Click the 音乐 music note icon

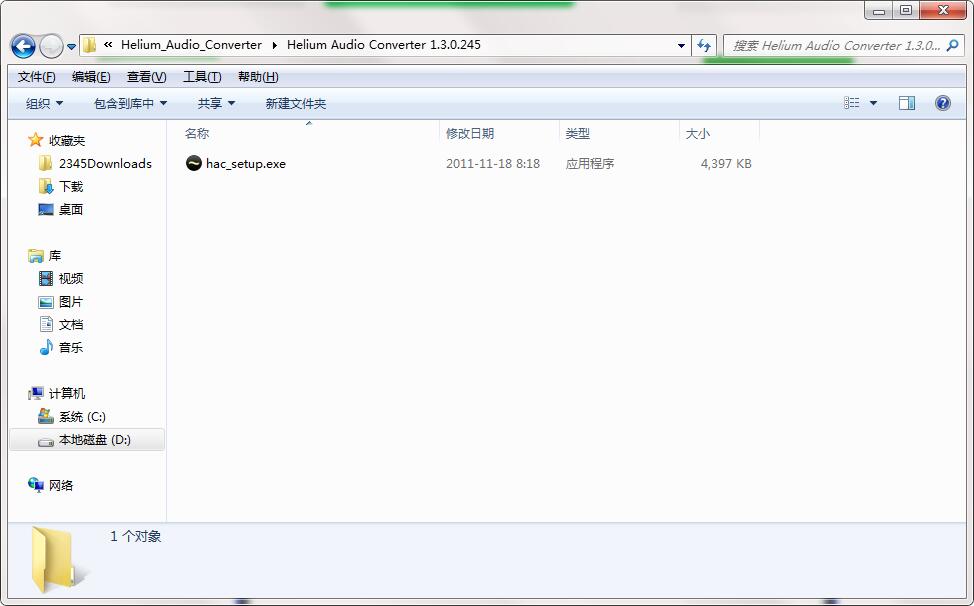[x=46, y=347]
